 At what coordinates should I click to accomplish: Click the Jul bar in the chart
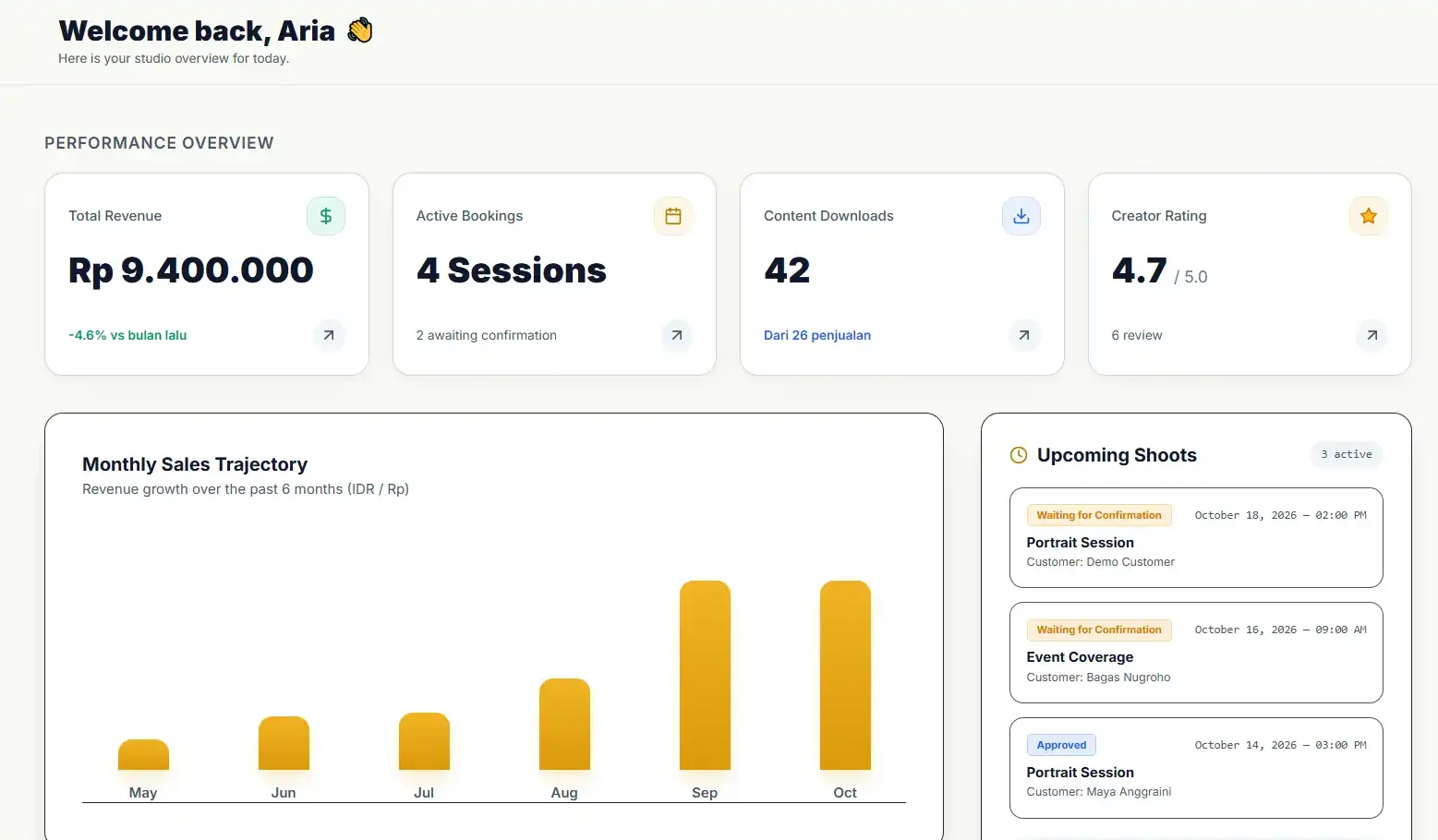click(x=424, y=741)
